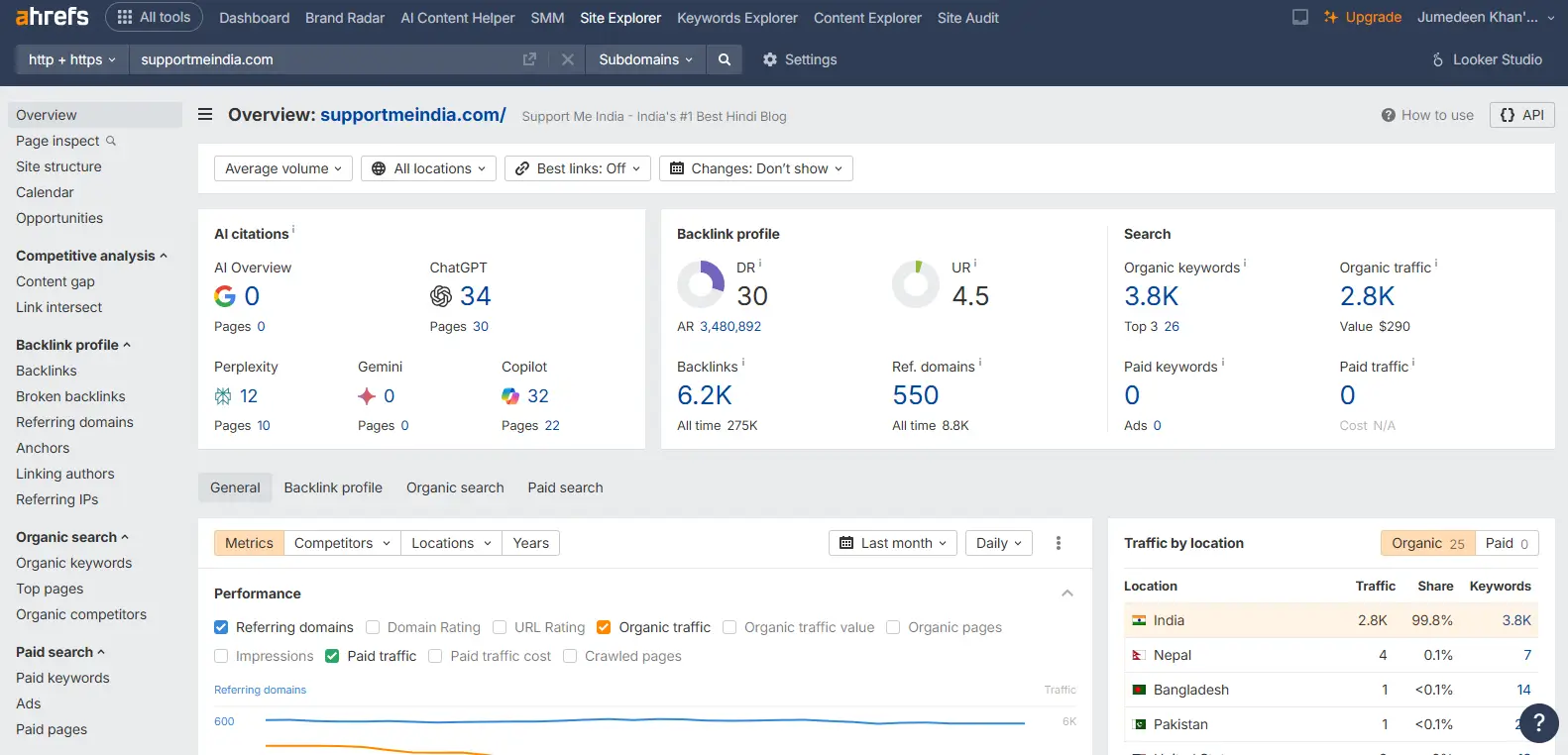Screen dimensions: 1568x755
Task: Enable URL Rating checkbox
Action: [500, 627]
